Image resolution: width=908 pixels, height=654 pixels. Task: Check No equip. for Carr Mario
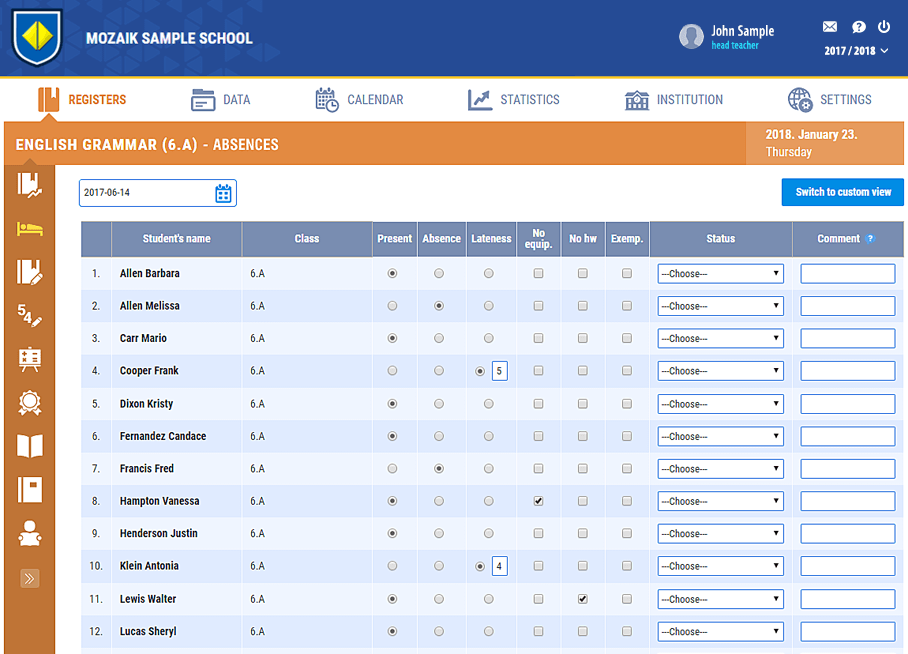(x=539, y=339)
